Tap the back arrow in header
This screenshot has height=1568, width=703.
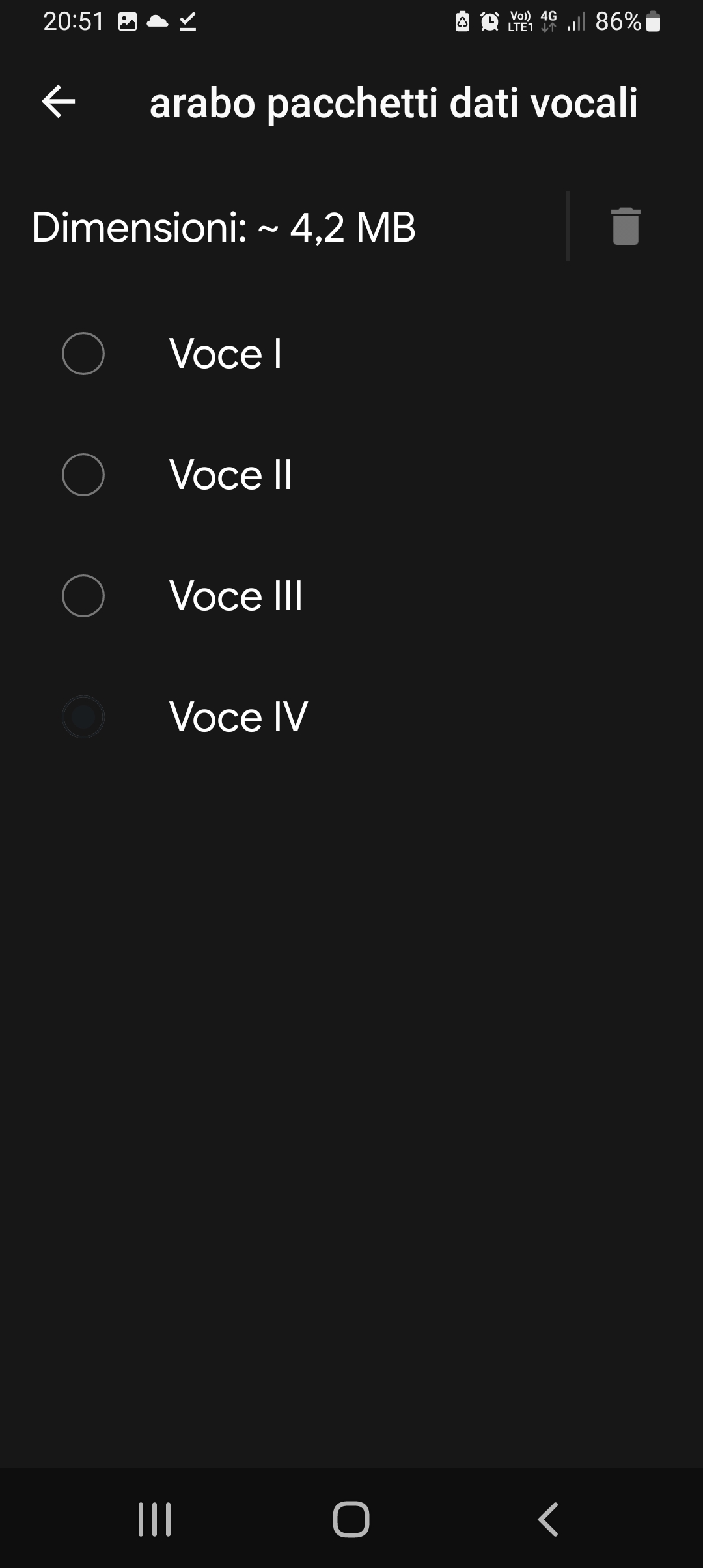click(x=59, y=102)
